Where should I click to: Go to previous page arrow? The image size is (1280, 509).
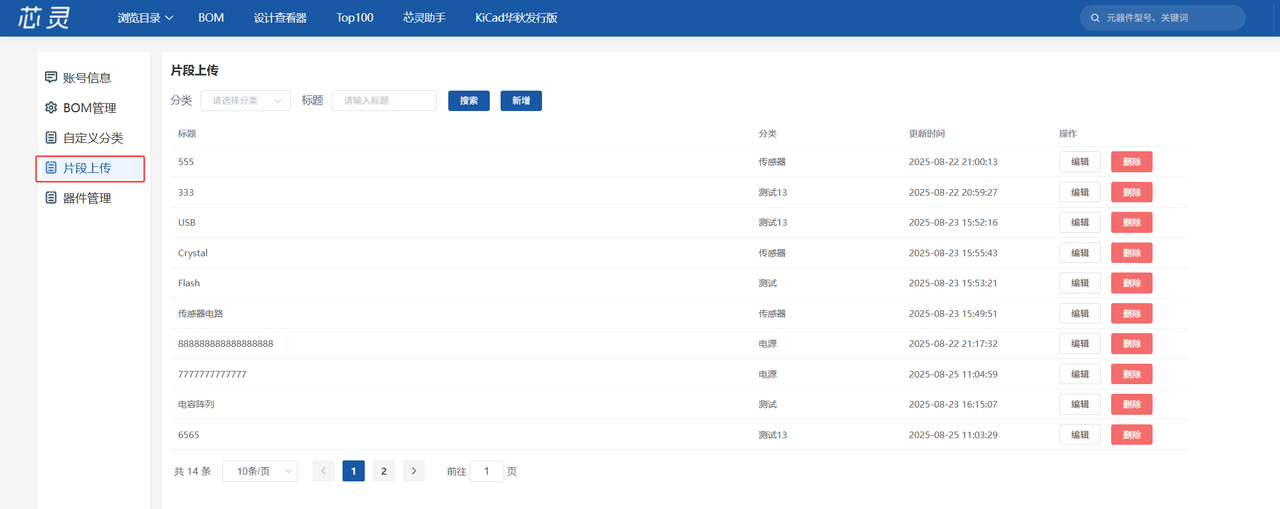(323, 471)
